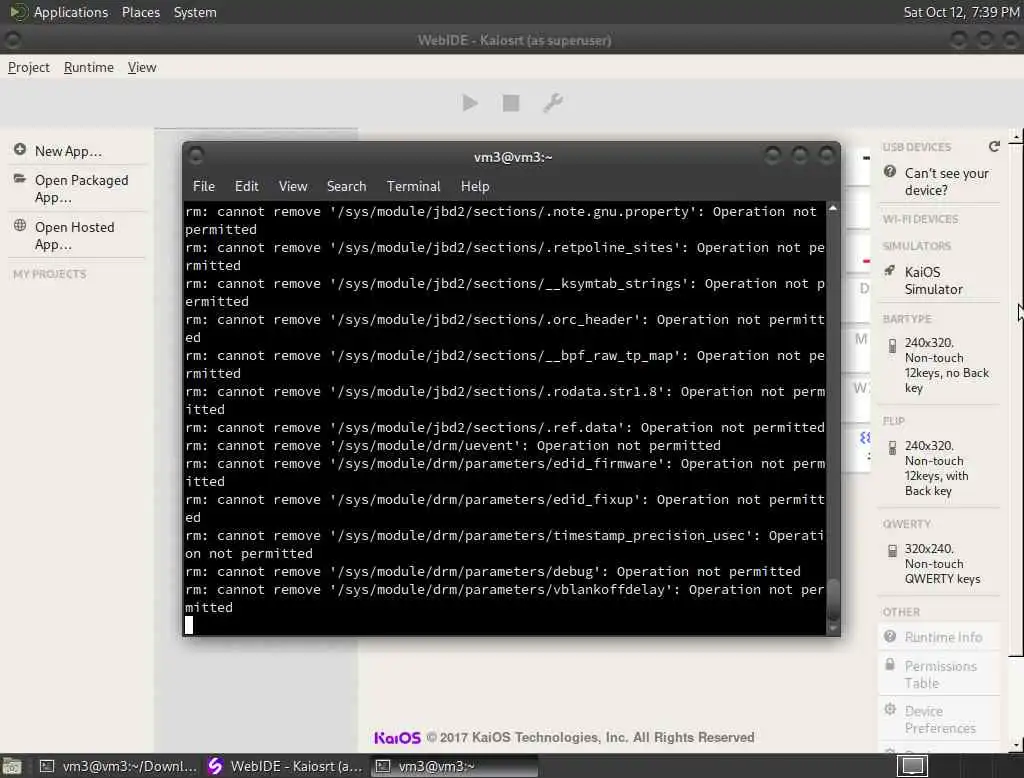Open the terminal Search menu
Screen dimensions: 1024x778
tap(346, 186)
